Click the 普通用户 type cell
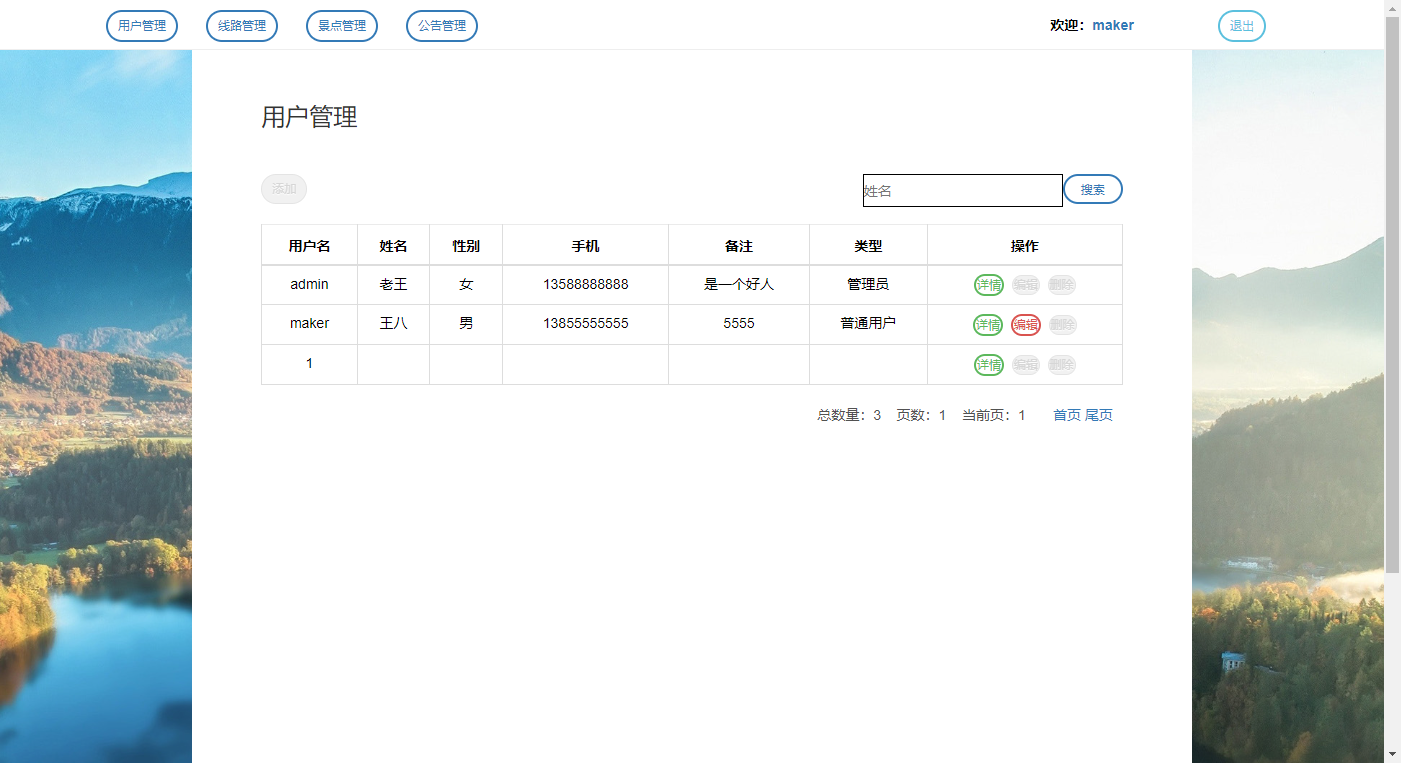 point(868,323)
